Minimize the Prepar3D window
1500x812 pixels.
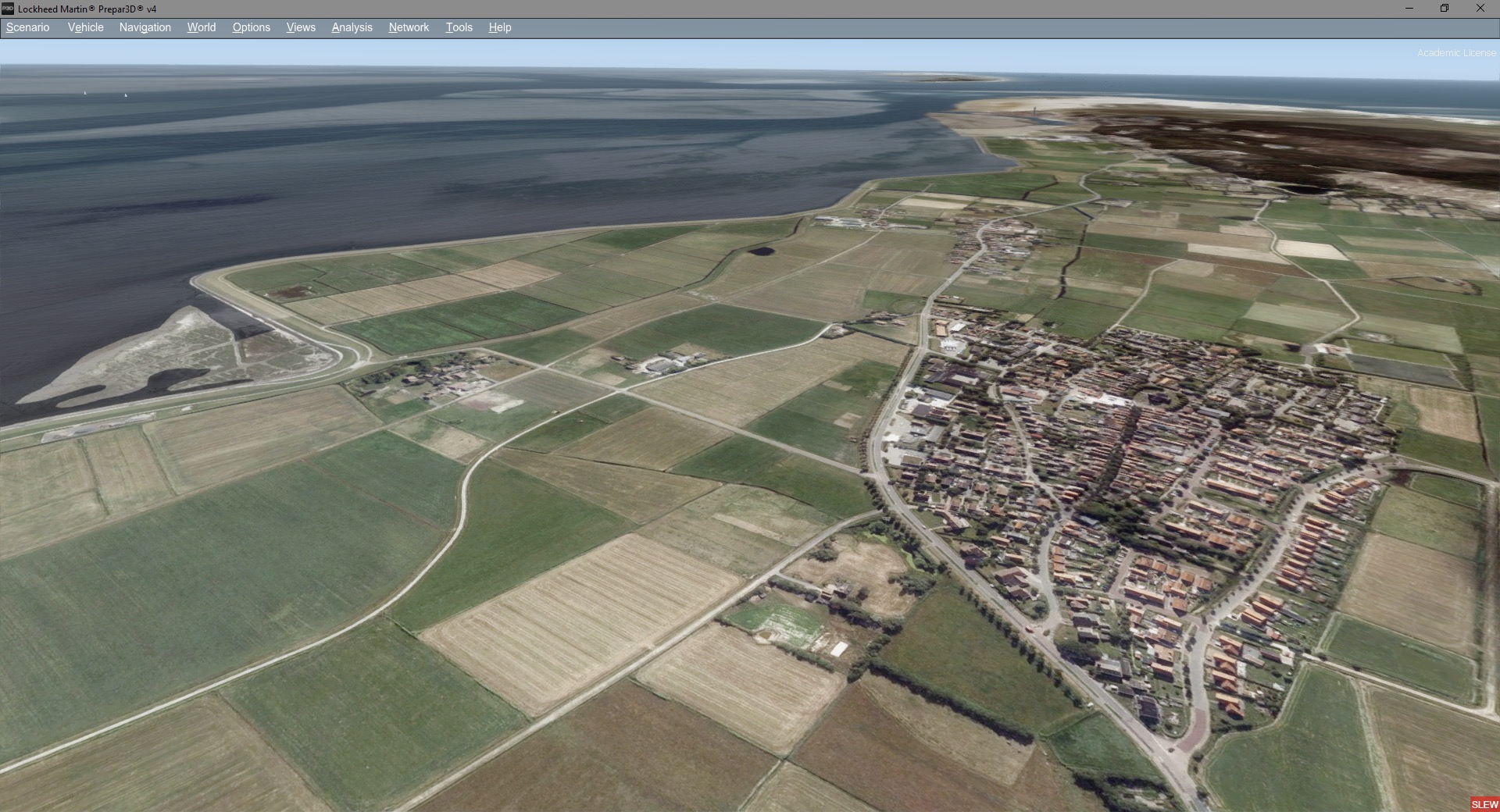click(x=1409, y=9)
